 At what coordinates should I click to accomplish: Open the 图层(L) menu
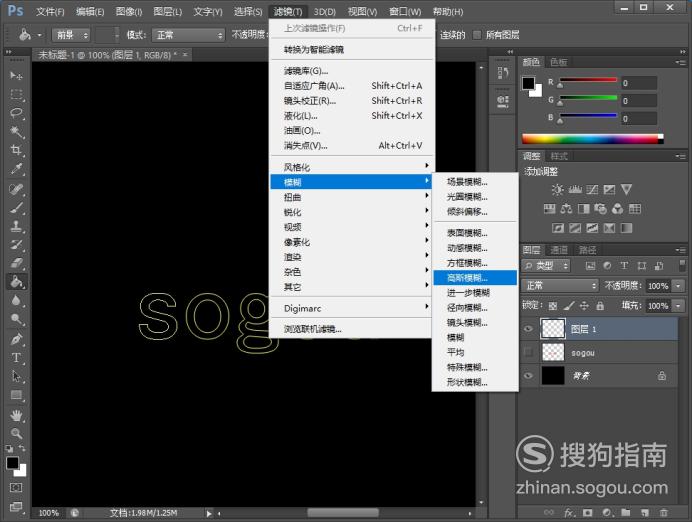167,11
